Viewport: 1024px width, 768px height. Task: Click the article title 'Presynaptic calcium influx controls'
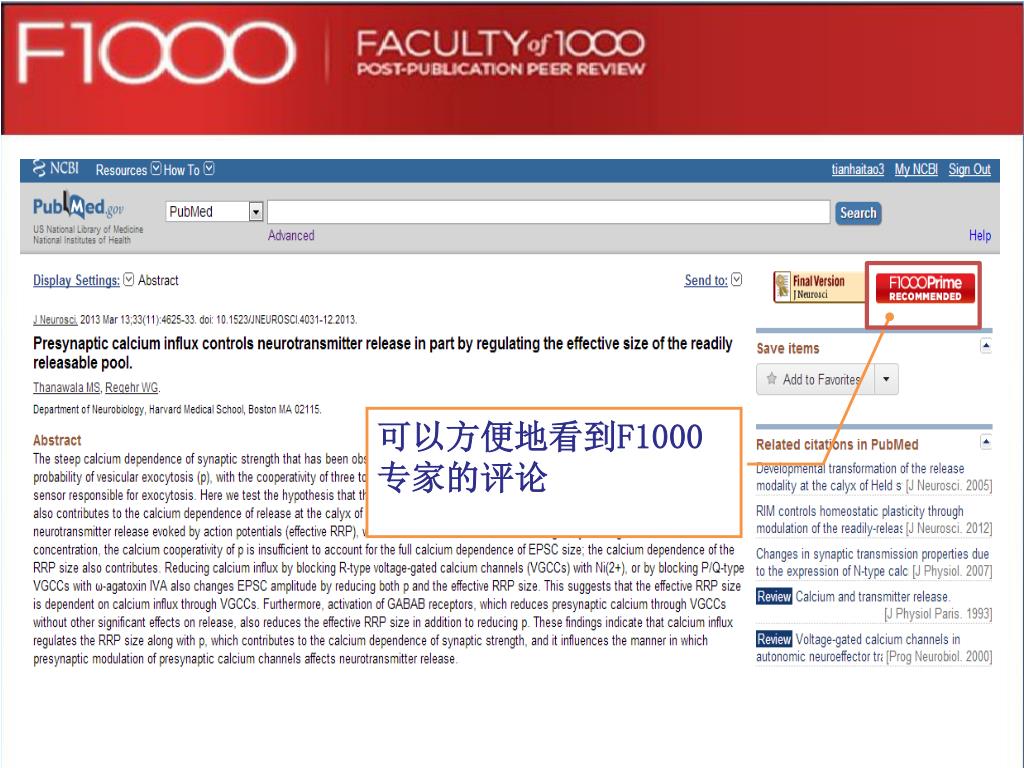(x=383, y=353)
